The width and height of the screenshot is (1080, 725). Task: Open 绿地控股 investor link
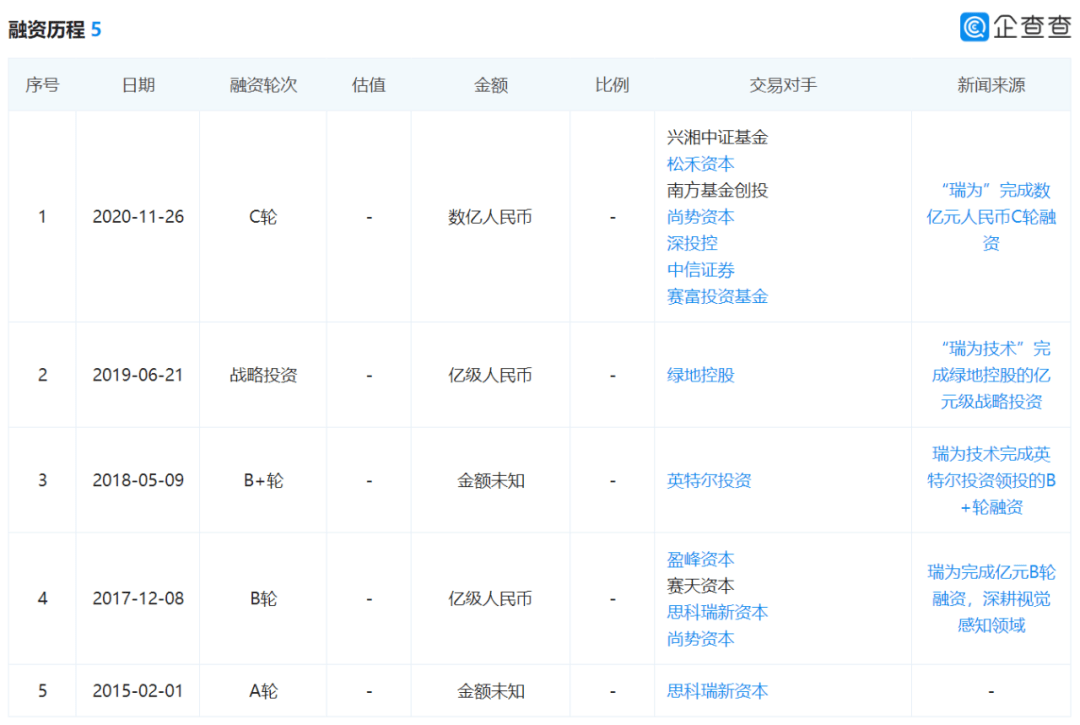tap(700, 375)
